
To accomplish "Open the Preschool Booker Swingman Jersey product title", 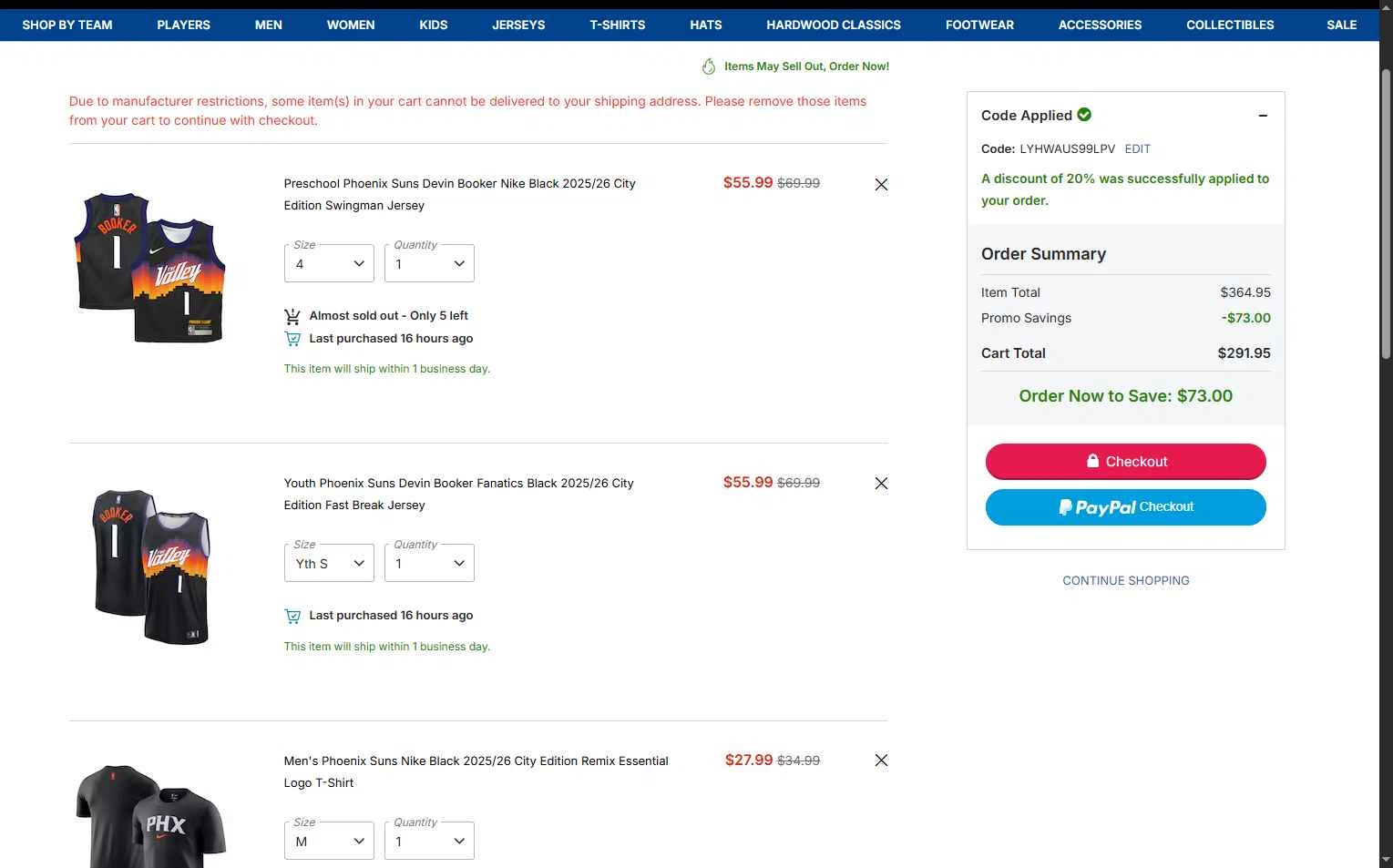I will (x=459, y=194).
